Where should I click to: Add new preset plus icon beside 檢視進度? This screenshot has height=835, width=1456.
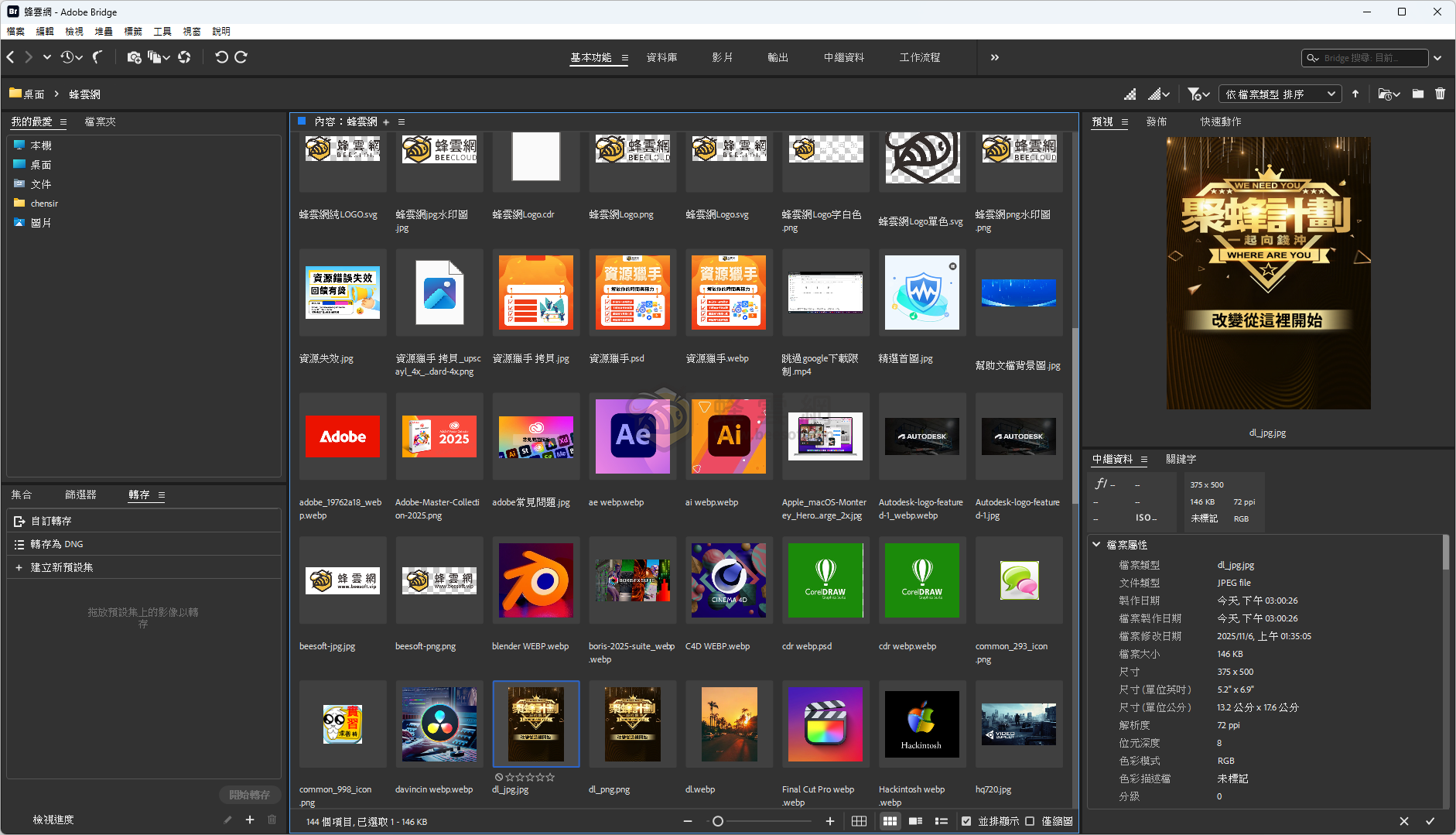tap(250, 820)
